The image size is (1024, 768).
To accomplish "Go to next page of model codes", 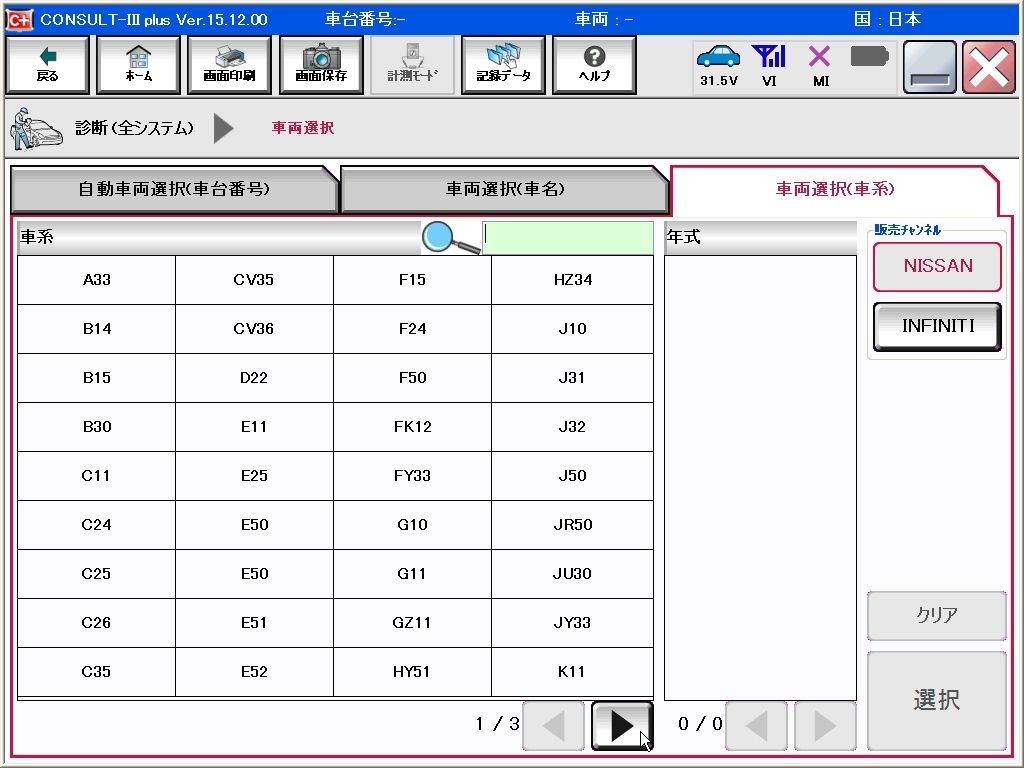I will point(622,726).
